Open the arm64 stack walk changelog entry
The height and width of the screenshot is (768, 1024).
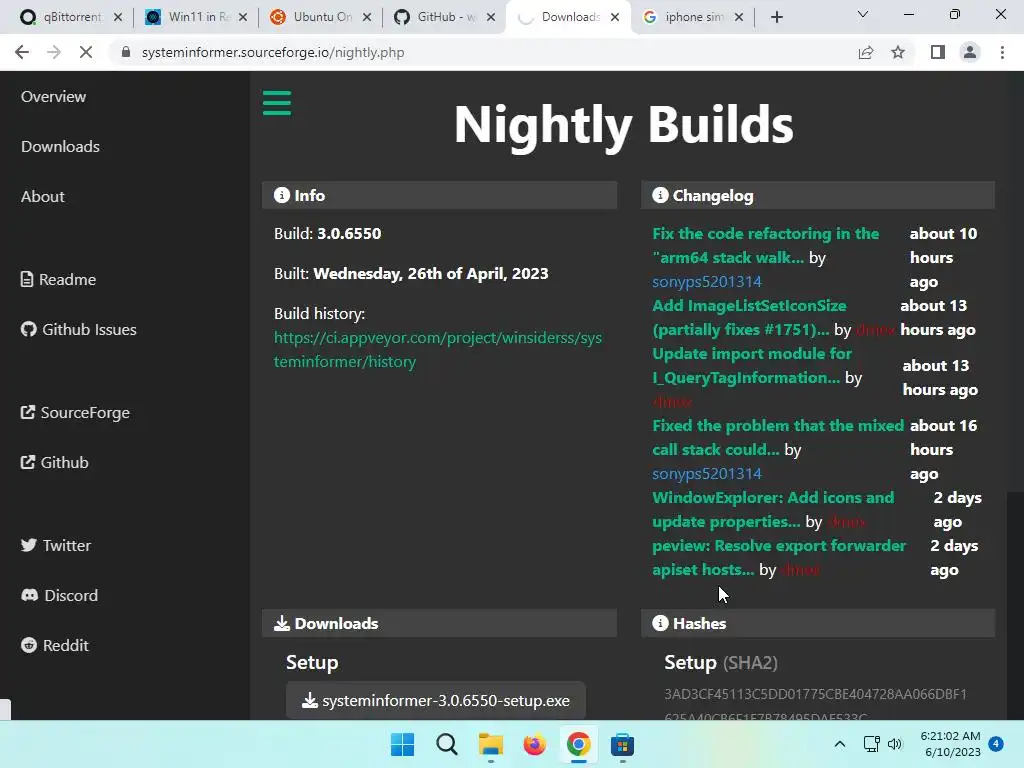(765, 246)
